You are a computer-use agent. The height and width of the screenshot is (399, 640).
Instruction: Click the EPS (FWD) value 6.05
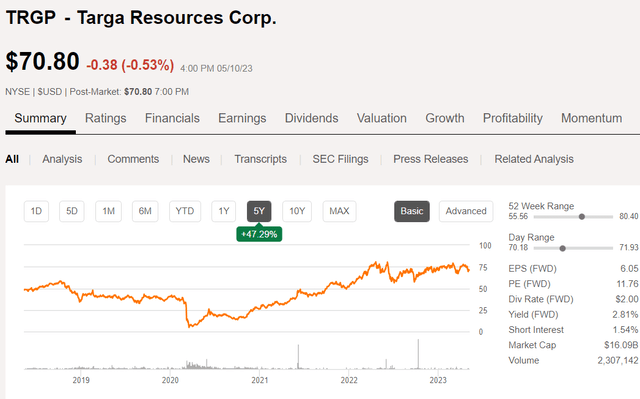point(629,268)
